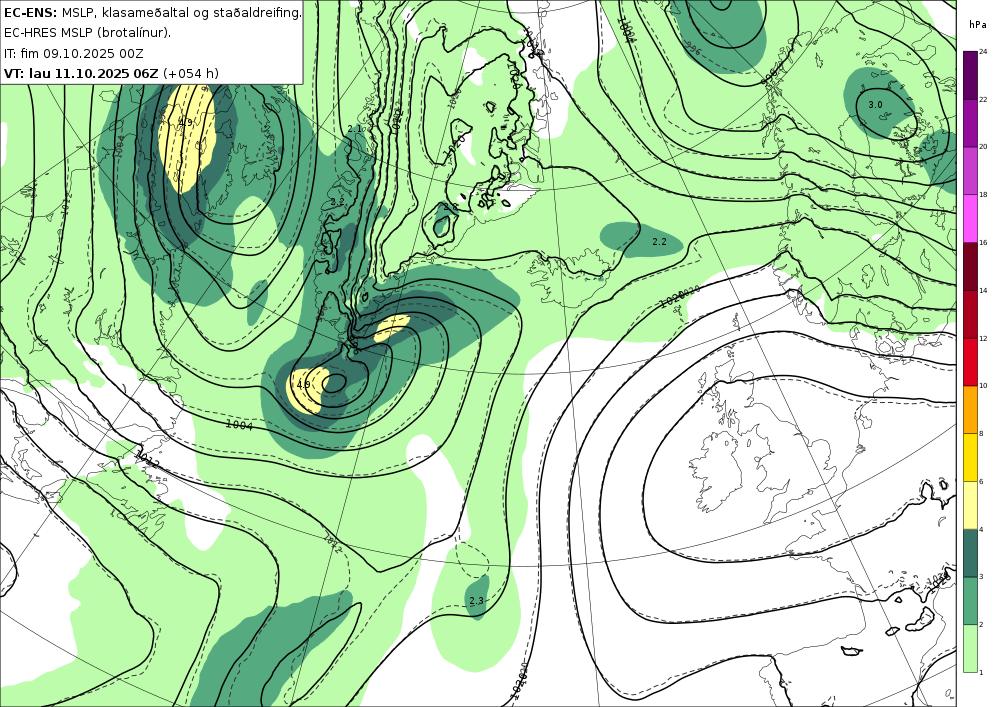
Task: Select the light green 1–2 legend swatch
Action: 970,648
